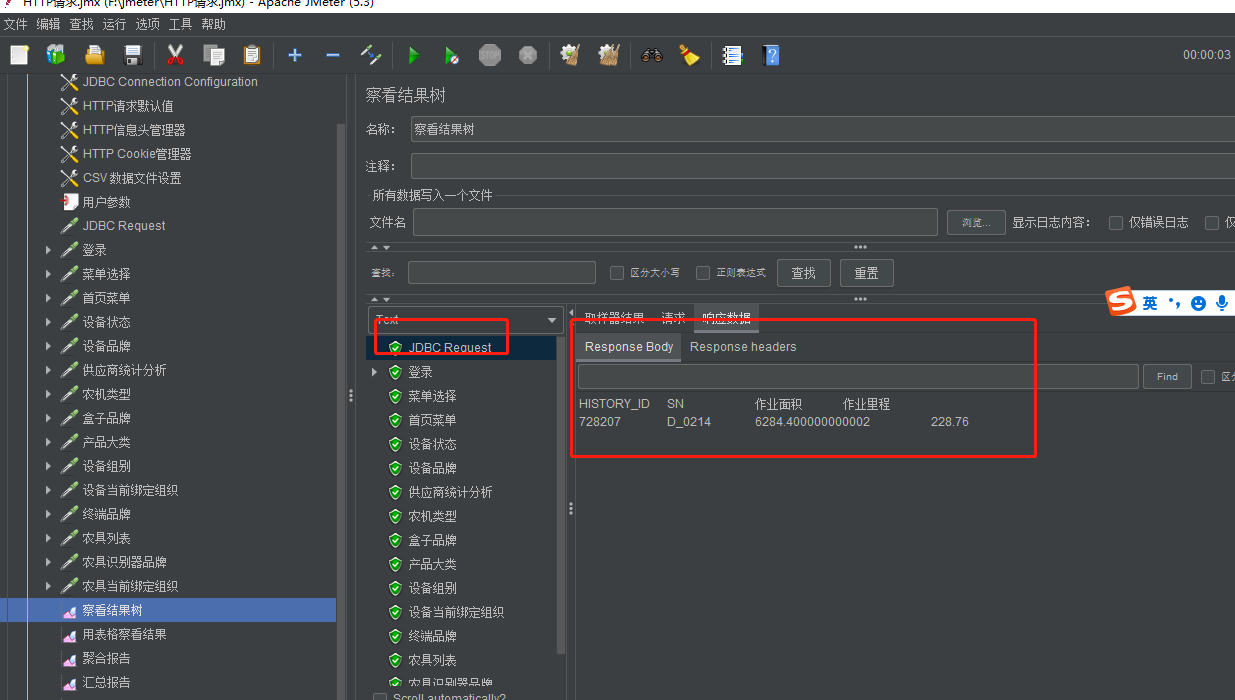Select the Response Body tab

pyautogui.click(x=629, y=347)
